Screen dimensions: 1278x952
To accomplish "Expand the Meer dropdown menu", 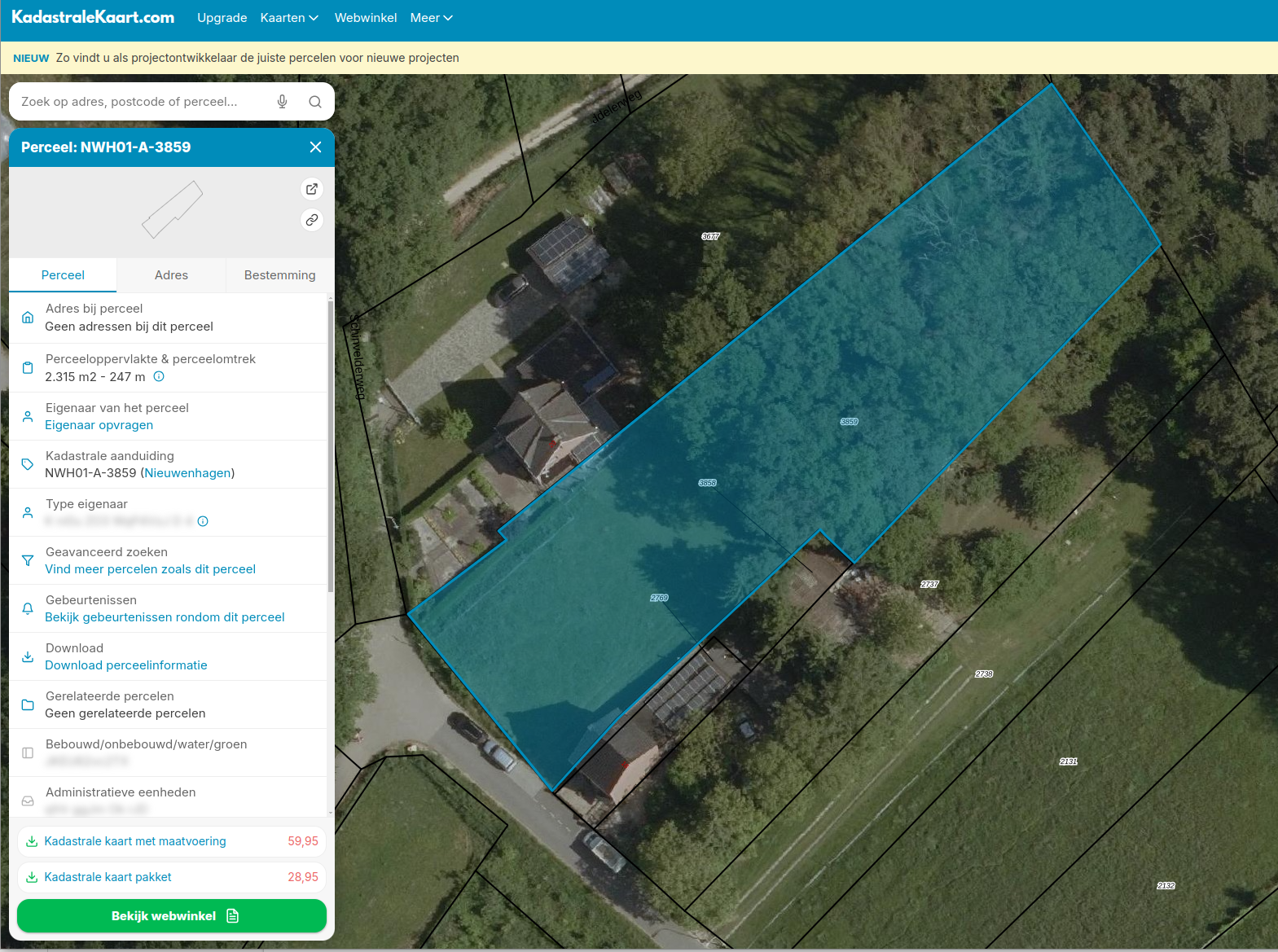I will (431, 18).
